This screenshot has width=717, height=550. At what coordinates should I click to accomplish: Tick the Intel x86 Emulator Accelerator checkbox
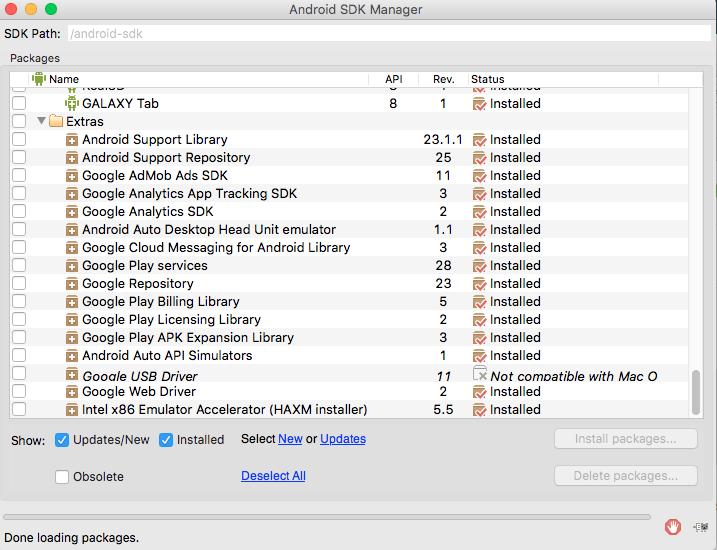19,410
